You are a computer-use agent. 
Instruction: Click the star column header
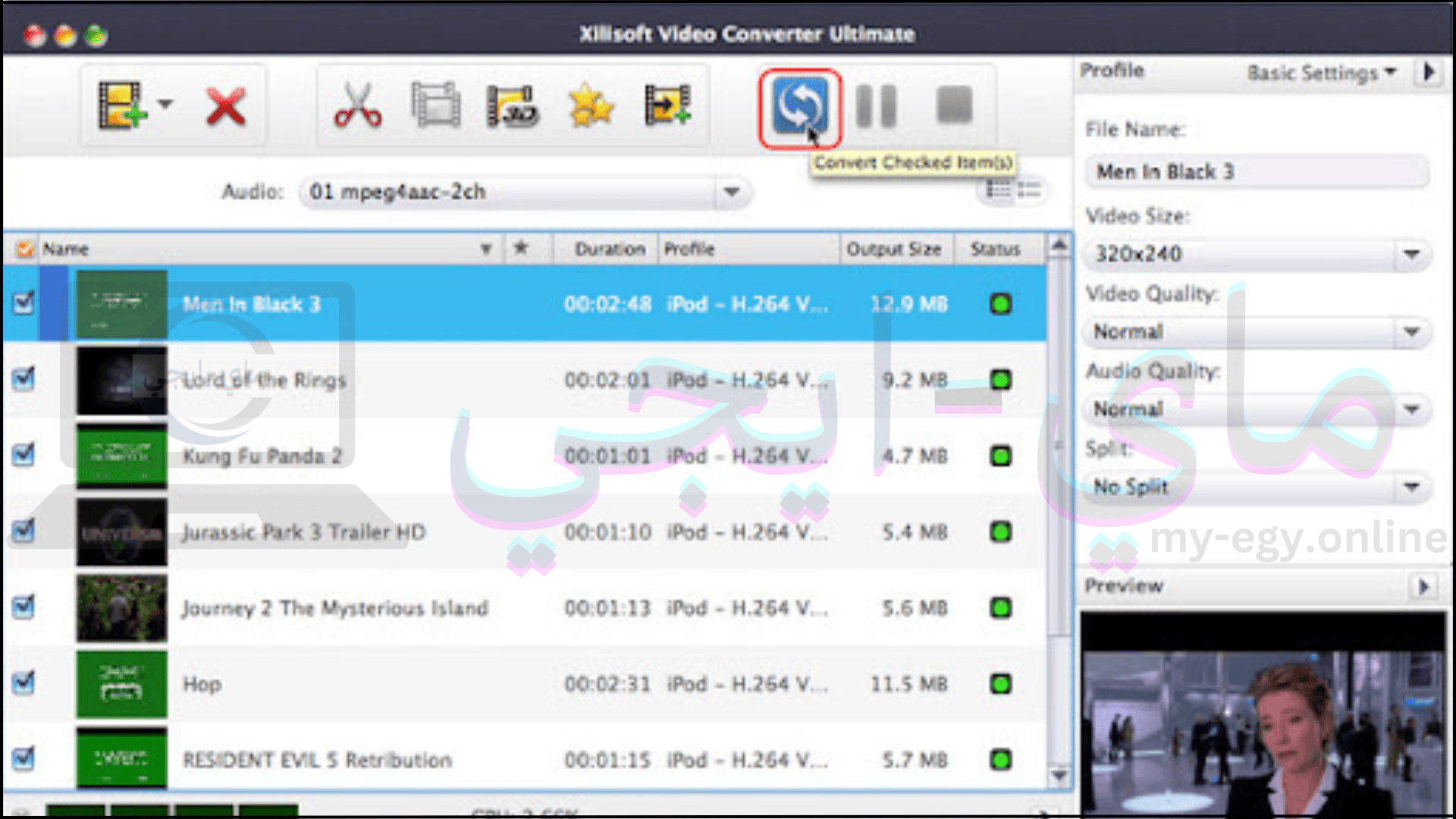(521, 248)
